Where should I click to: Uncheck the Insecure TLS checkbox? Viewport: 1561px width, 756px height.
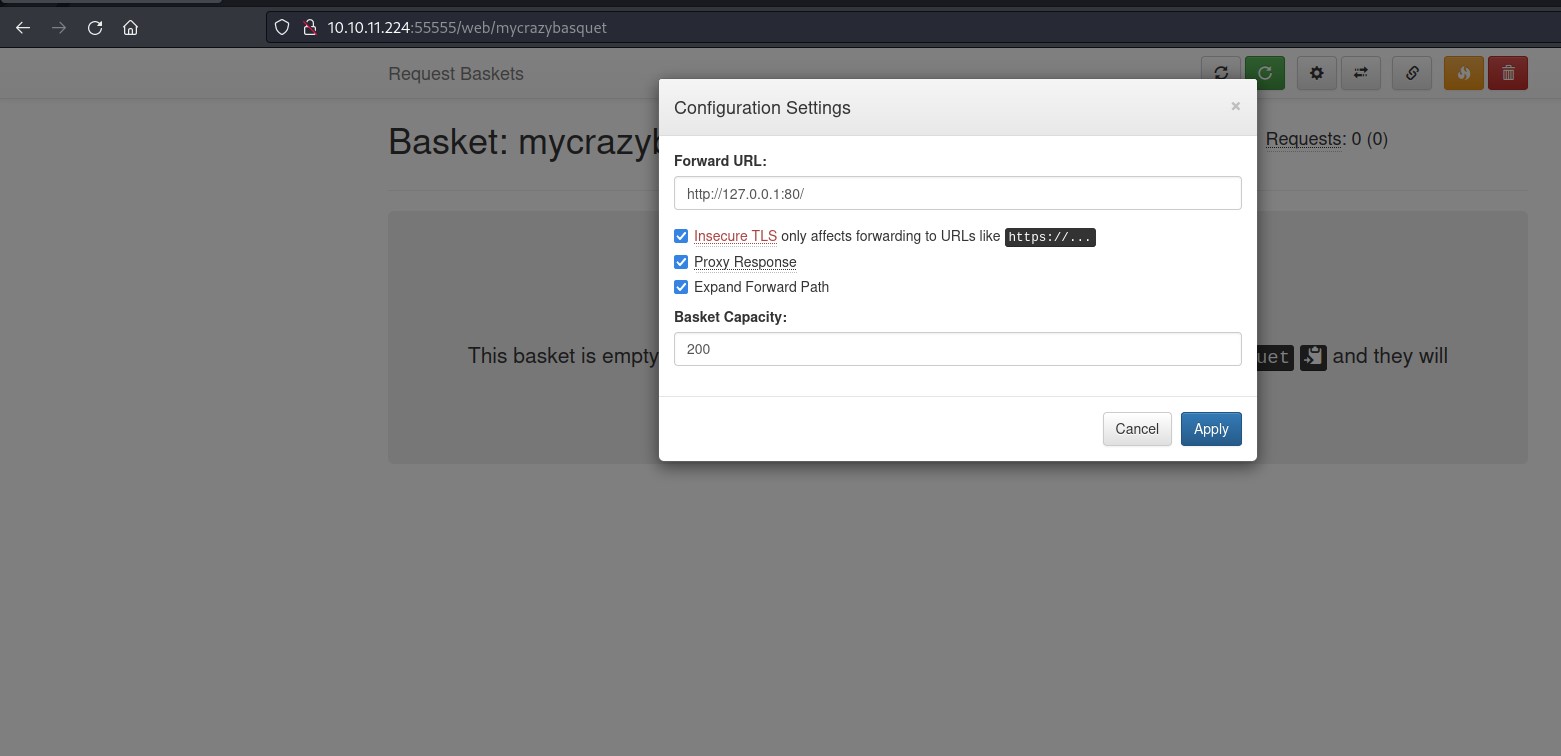pyautogui.click(x=681, y=236)
